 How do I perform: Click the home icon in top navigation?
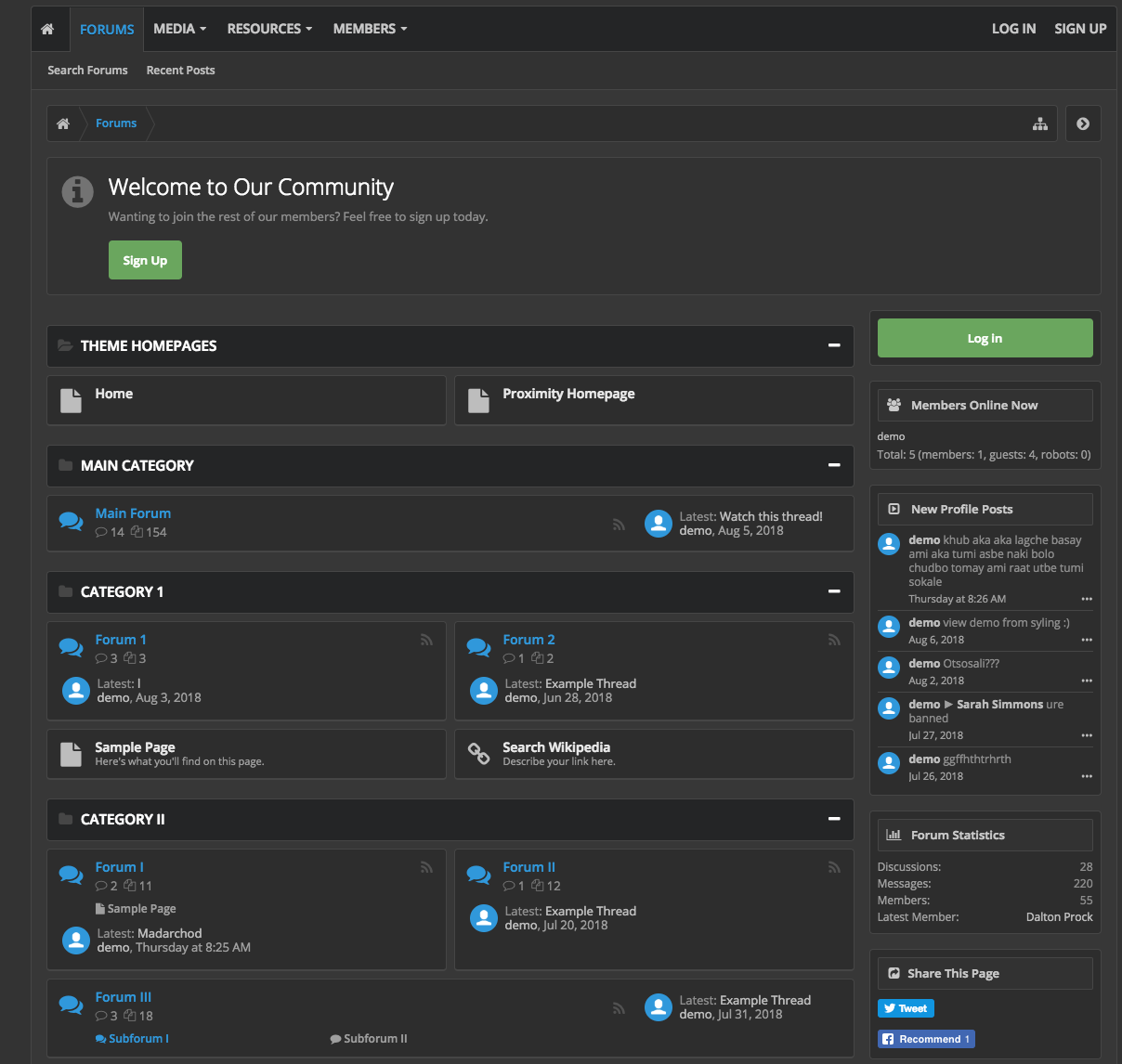click(x=47, y=29)
